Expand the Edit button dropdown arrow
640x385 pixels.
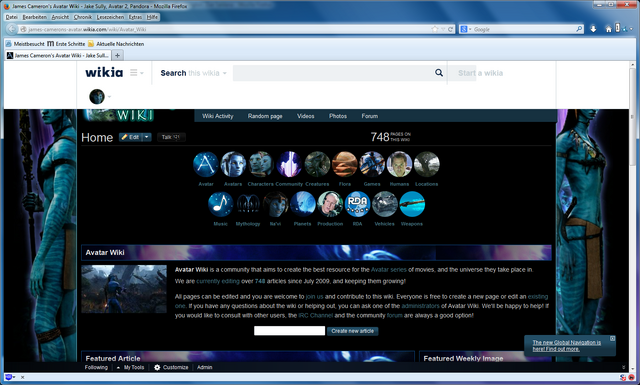[147, 137]
